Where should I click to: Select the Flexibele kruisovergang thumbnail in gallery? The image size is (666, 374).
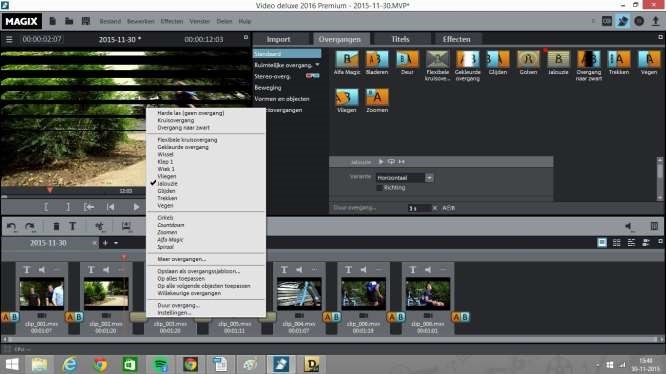coord(437,59)
